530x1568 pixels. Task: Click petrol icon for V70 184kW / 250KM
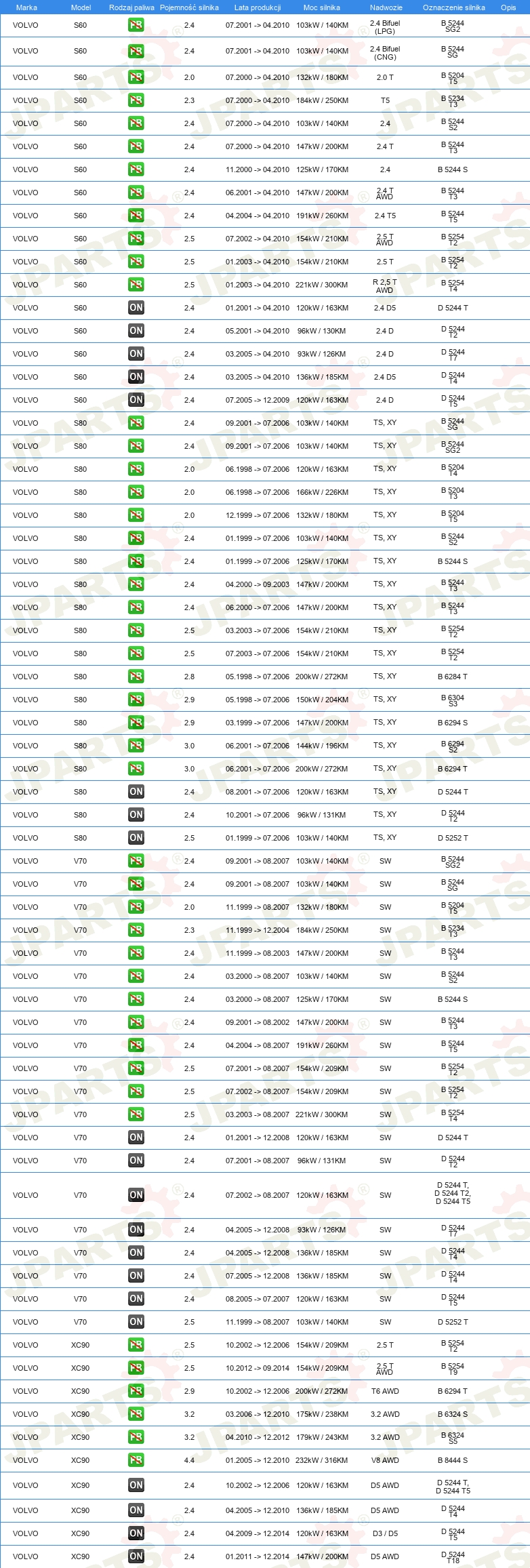(x=136, y=930)
